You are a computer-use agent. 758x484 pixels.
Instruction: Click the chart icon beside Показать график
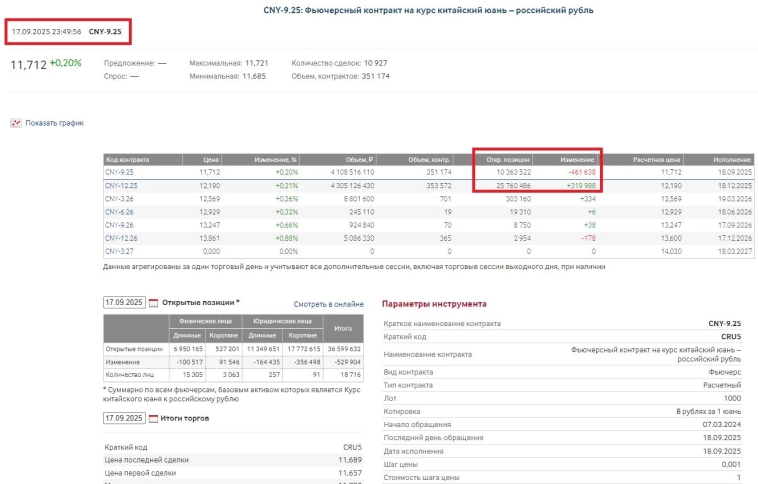(x=16, y=123)
